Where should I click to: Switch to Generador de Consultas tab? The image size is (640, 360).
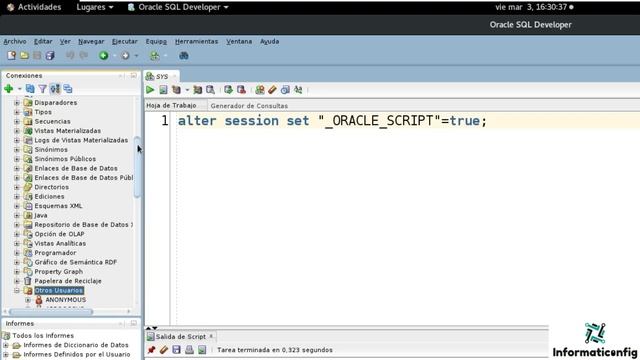coord(249,106)
